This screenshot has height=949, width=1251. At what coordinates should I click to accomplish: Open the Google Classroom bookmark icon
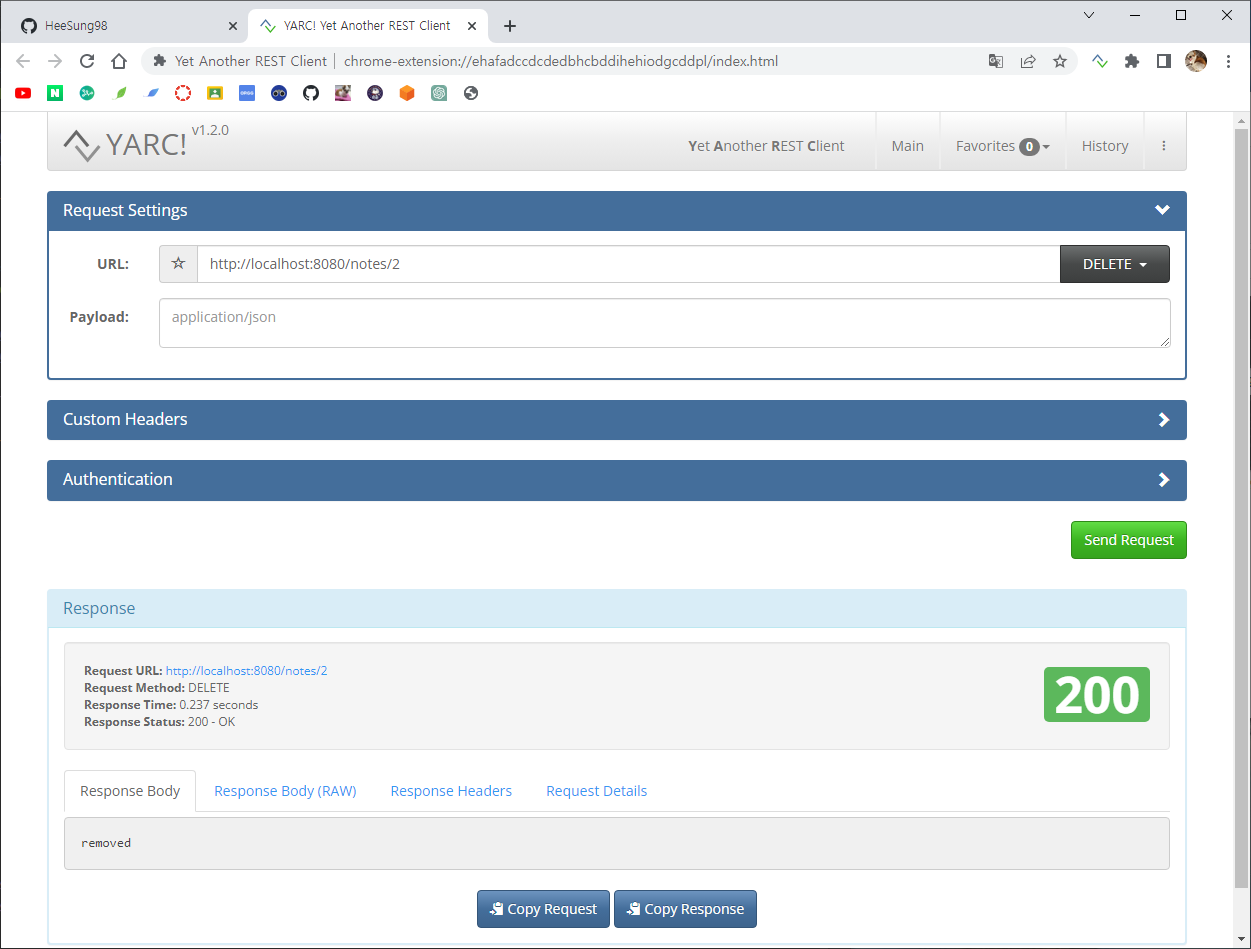(215, 93)
